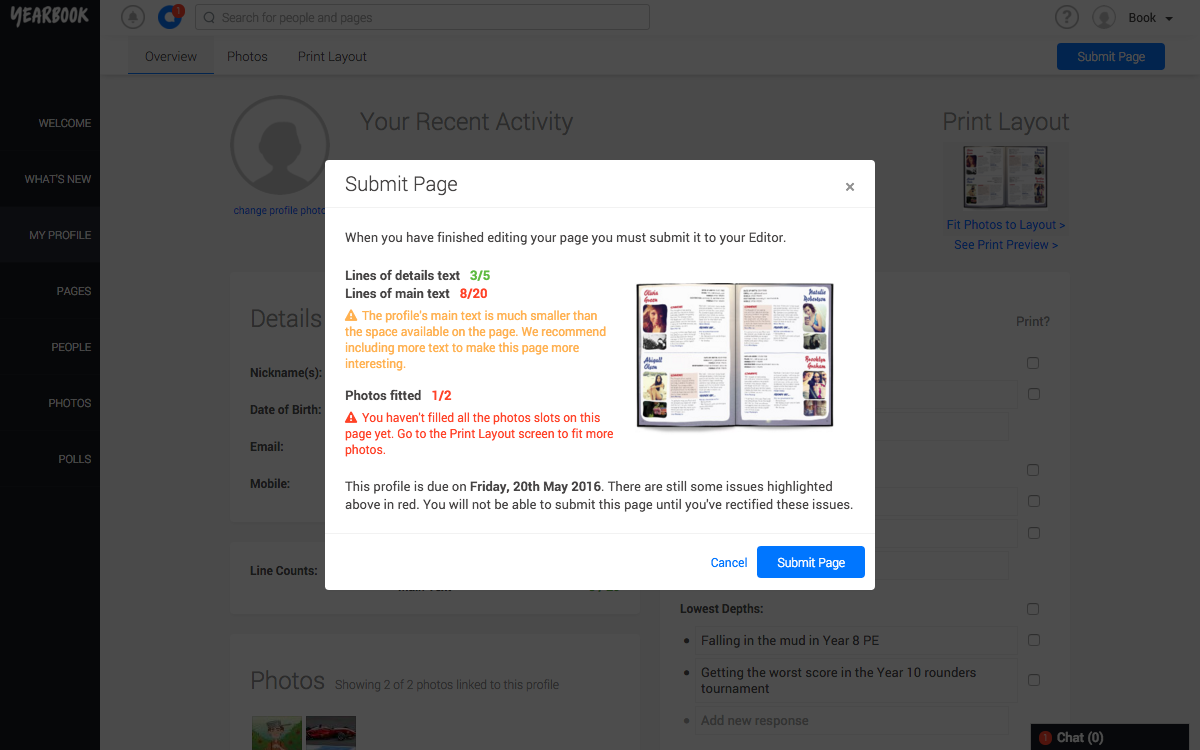Image resolution: width=1200 pixels, height=750 pixels.
Task: Click the Submit Page button in top bar
Action: coord(1111,56)
